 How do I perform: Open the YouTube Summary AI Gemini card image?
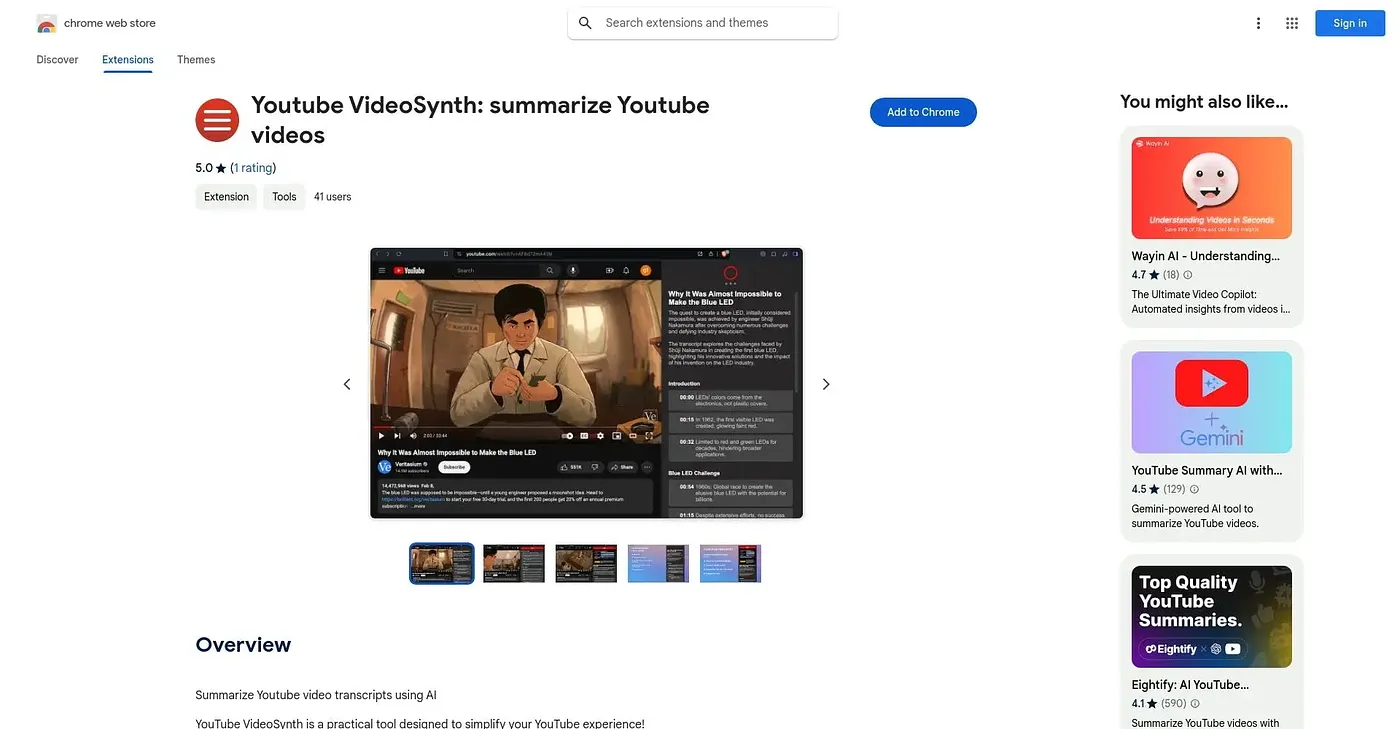coord(1212,402)
